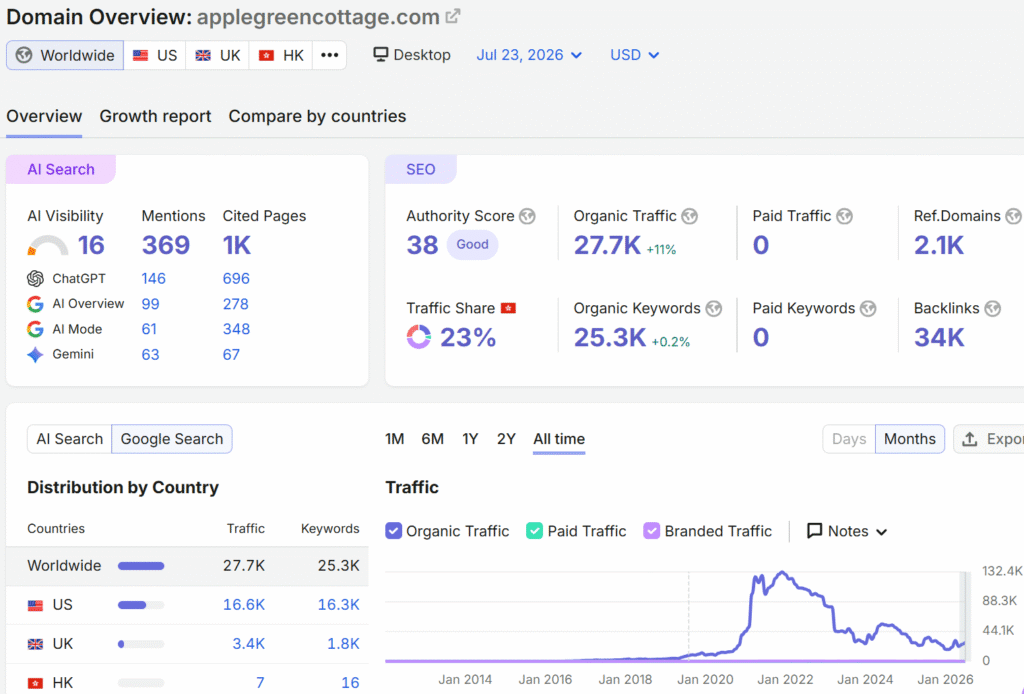Uncheck the Branded Traffic checkbox

click(x=651, y=531)
